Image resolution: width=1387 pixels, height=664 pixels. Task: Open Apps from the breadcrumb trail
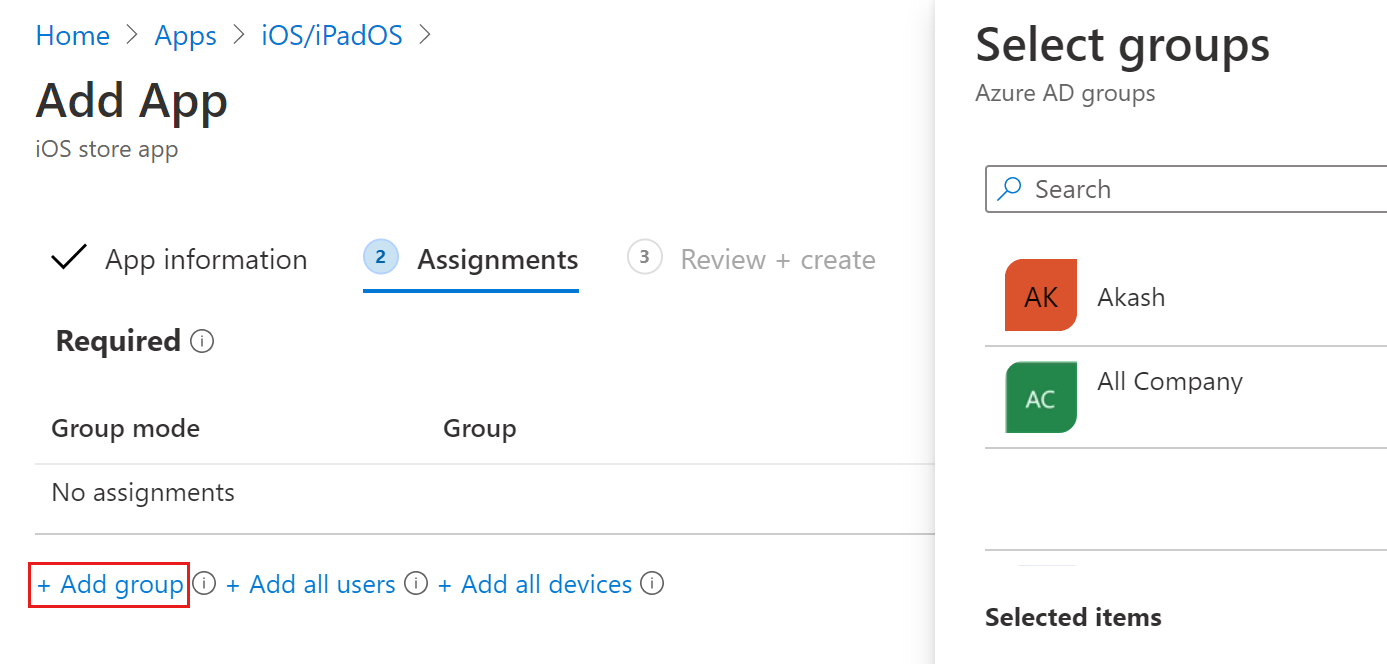click(x=185, y=35)
